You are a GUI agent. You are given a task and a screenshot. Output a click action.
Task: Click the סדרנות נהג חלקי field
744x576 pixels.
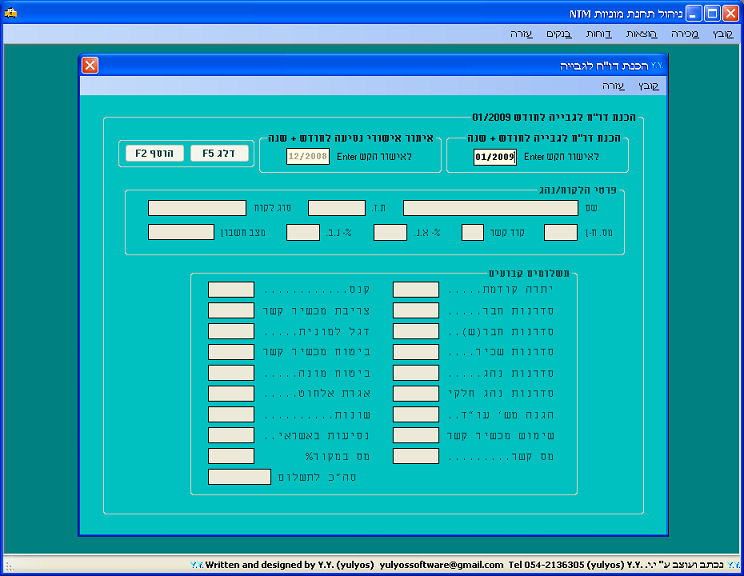[x=416, y=394]
